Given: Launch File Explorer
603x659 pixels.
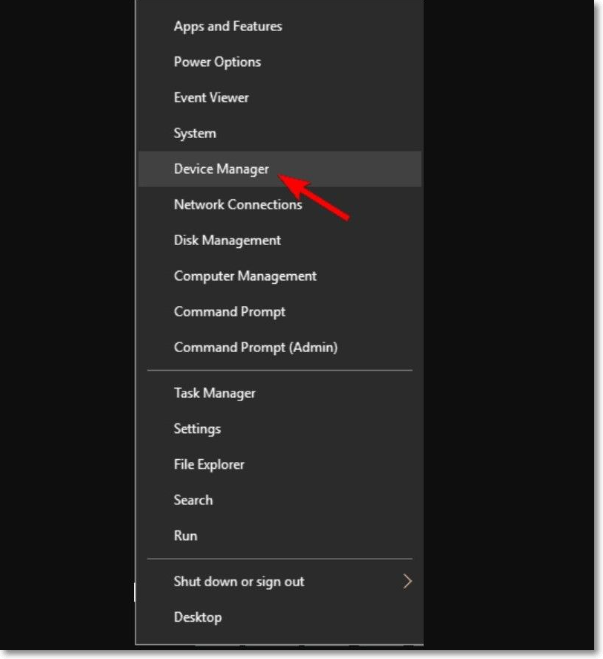Looking at the screenshot, I should click(x=209, y=464).
